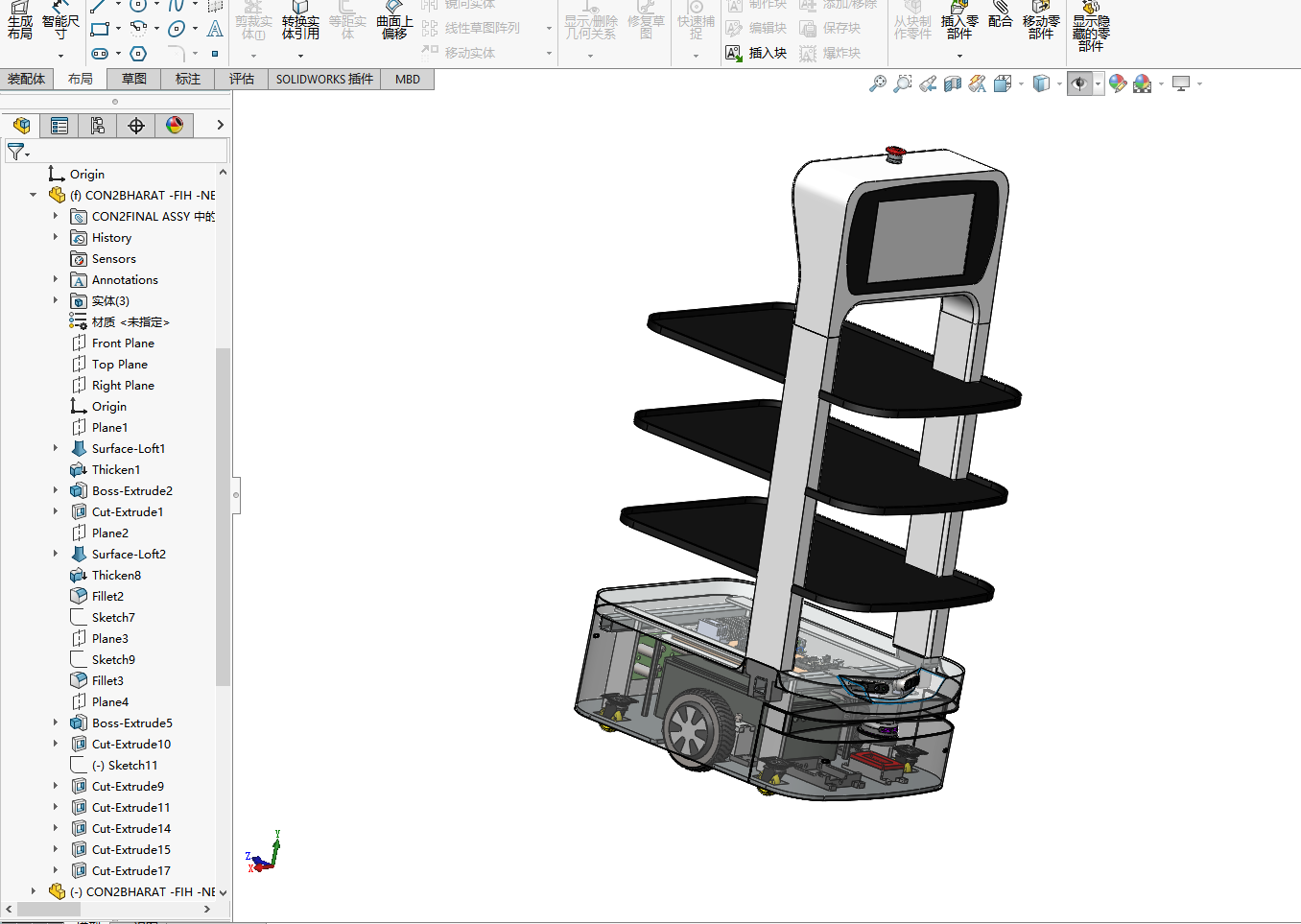This screenshot has height=924, width=1301.
Task: Open the PropertyManager tab
Action: point(59,125)
